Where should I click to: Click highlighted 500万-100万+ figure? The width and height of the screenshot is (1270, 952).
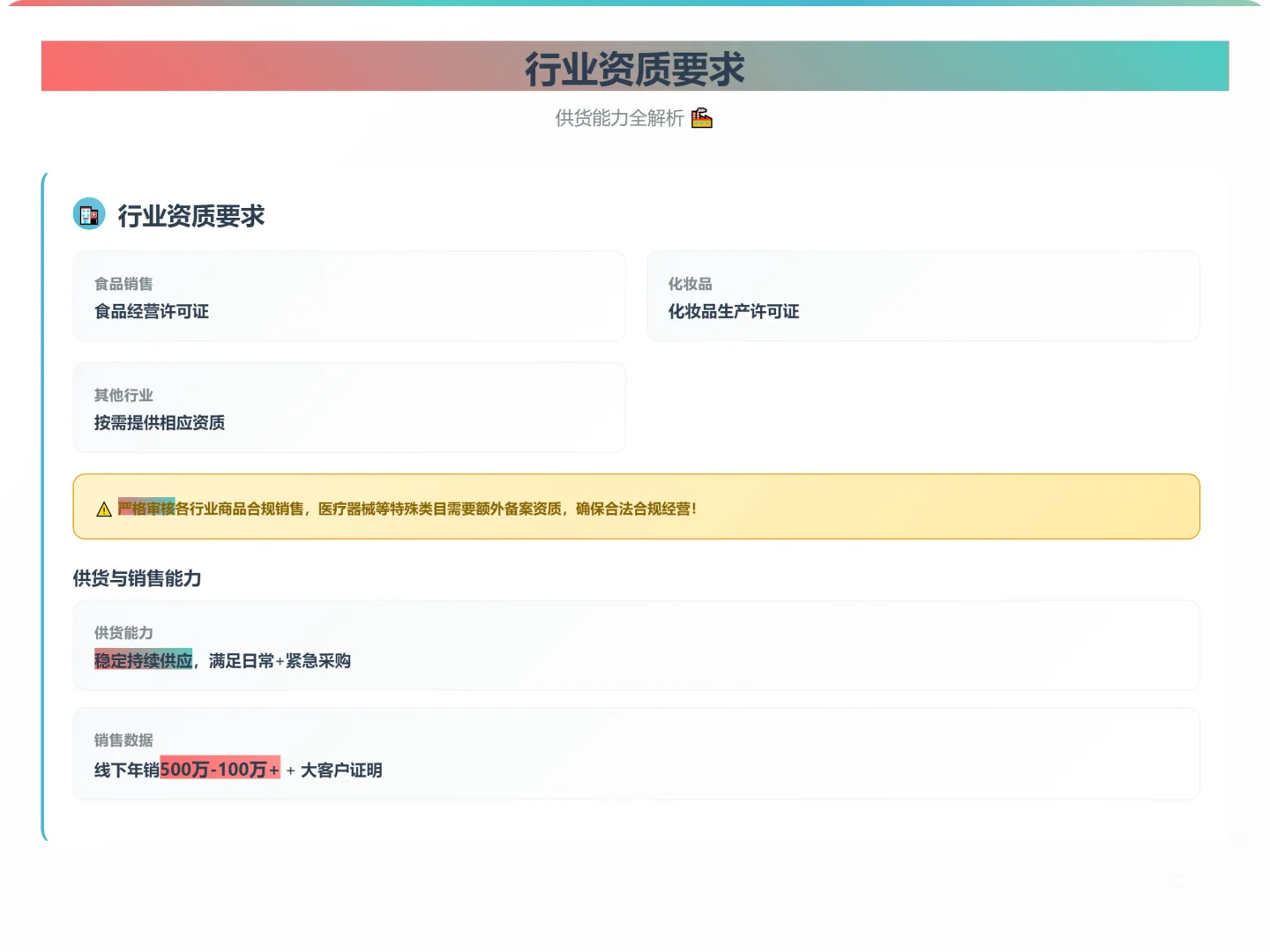tap(220, 769)
